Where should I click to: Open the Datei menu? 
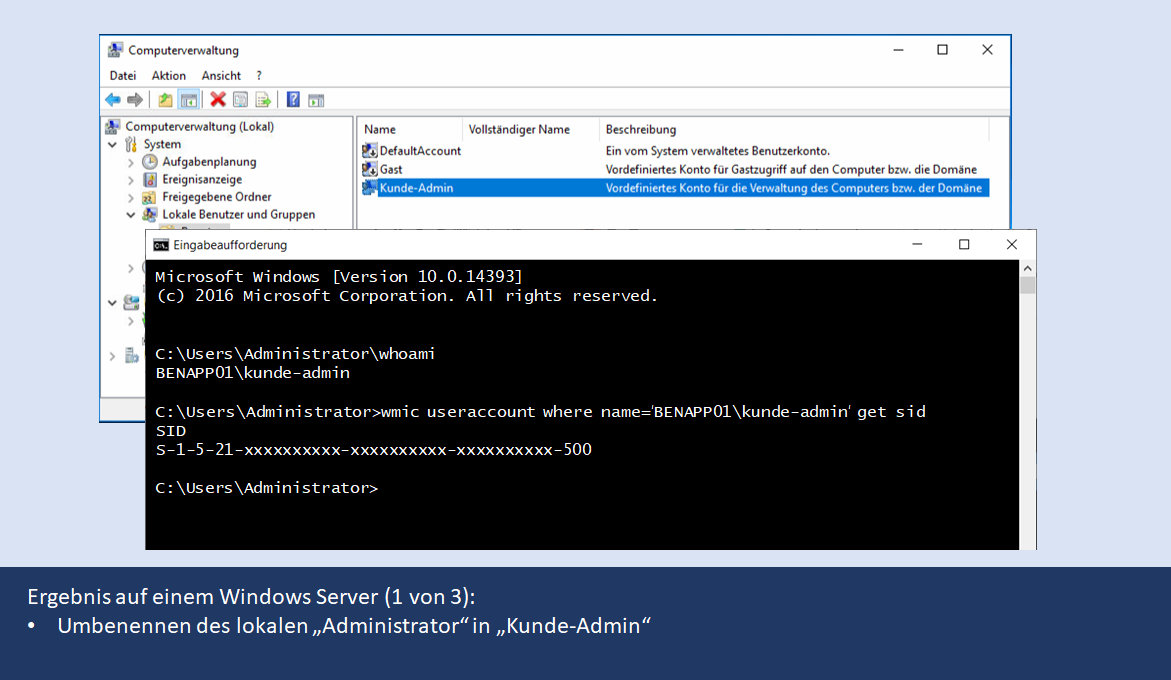tap(123, 75)
